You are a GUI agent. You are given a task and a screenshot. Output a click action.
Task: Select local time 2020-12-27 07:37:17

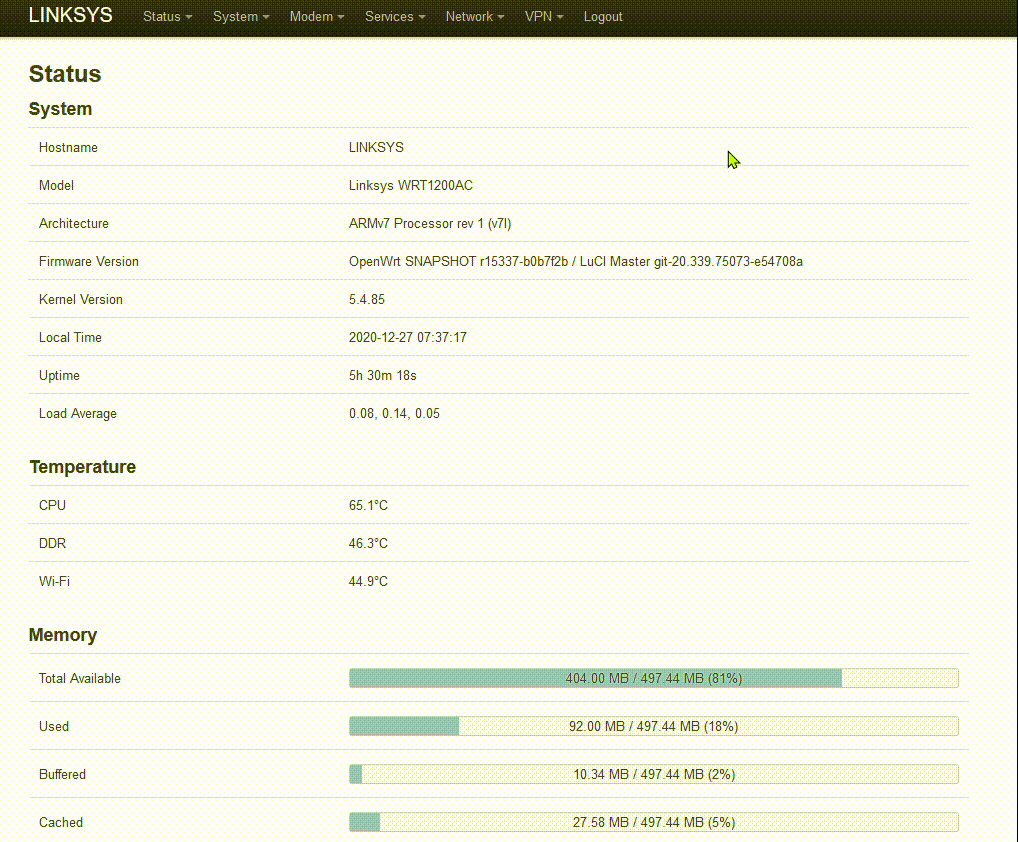[408, 338]
